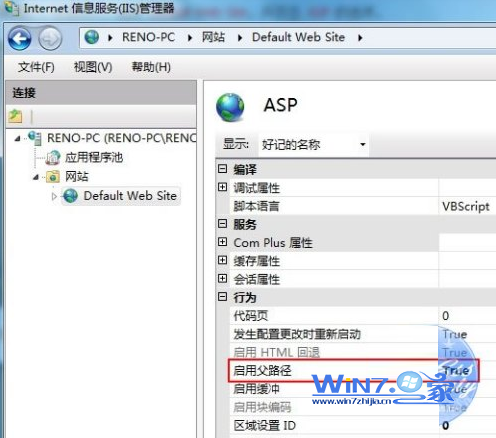This screenshot has width=496, height=438.
Task: Click the True value of 启用父路径
Action: pyautogui.click(x=456, y=370)
